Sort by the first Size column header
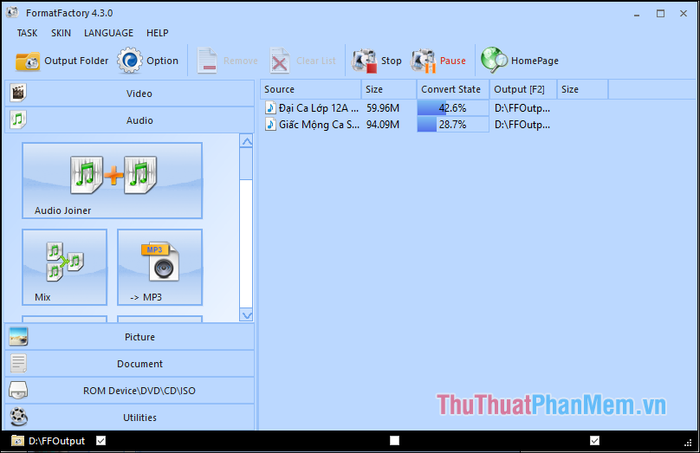700x453 pixels. coord(389,90)
